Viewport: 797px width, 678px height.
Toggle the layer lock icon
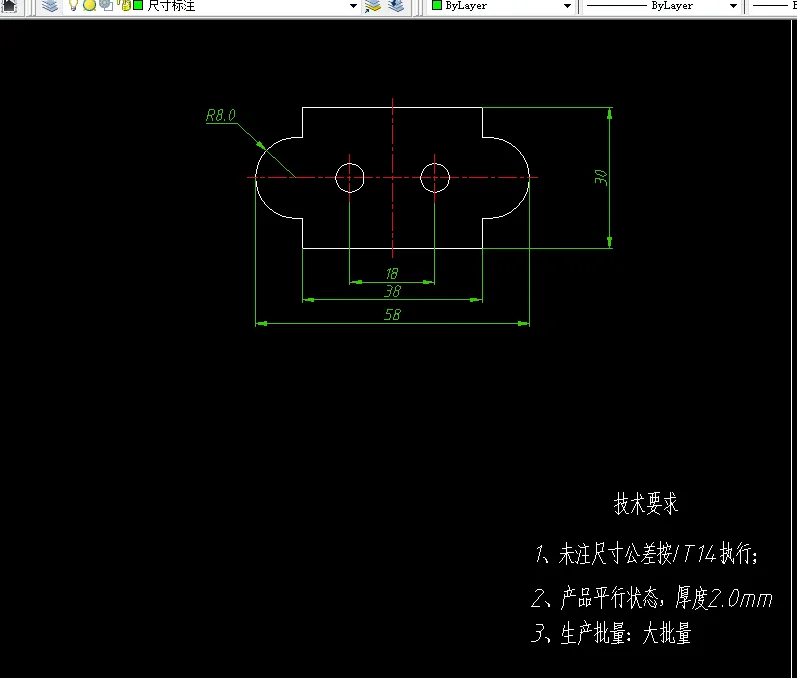(x=124, y=5)
